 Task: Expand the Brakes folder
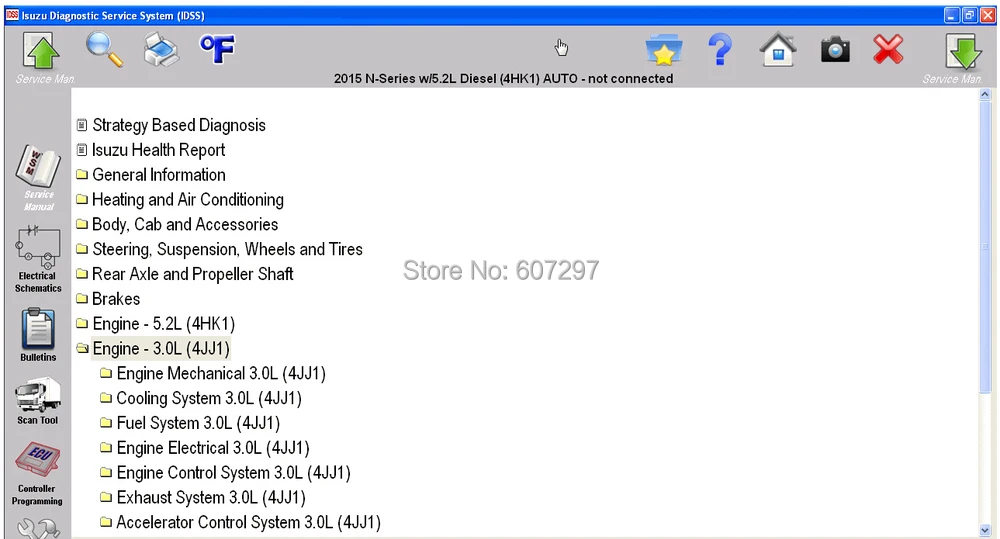(108, 299)
